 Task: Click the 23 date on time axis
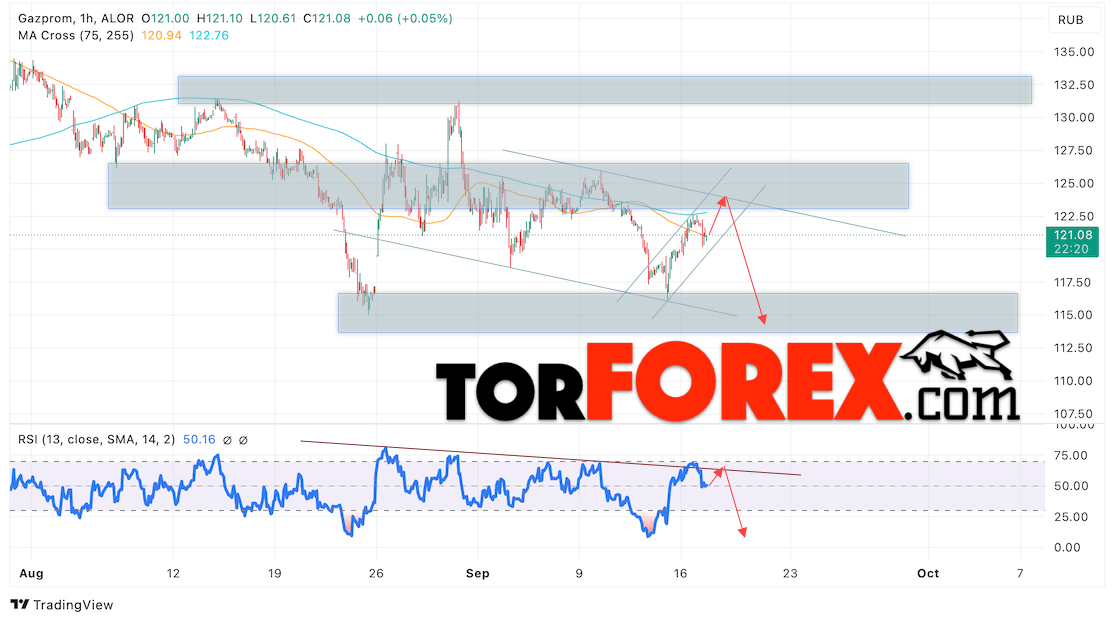(x=790, y=573)
